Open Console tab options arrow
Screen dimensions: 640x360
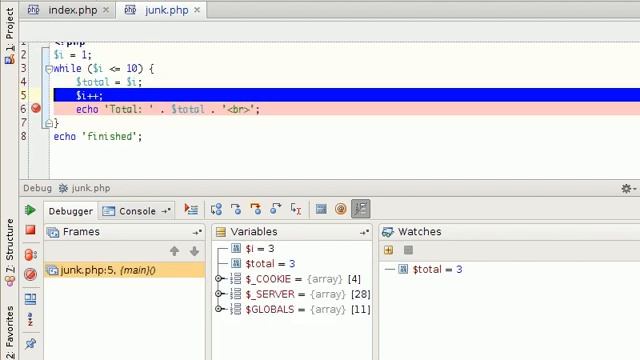click(166, 211)
